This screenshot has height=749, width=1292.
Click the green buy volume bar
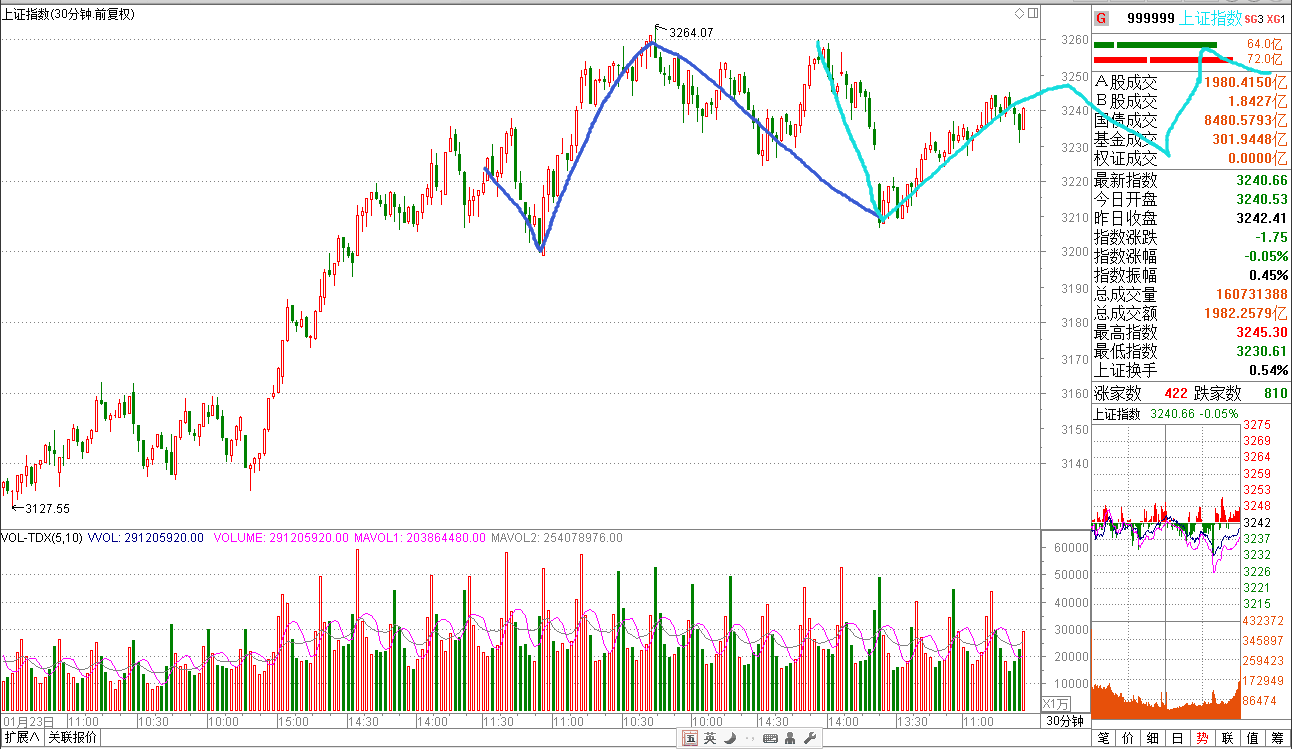(x=1160, y=45)
